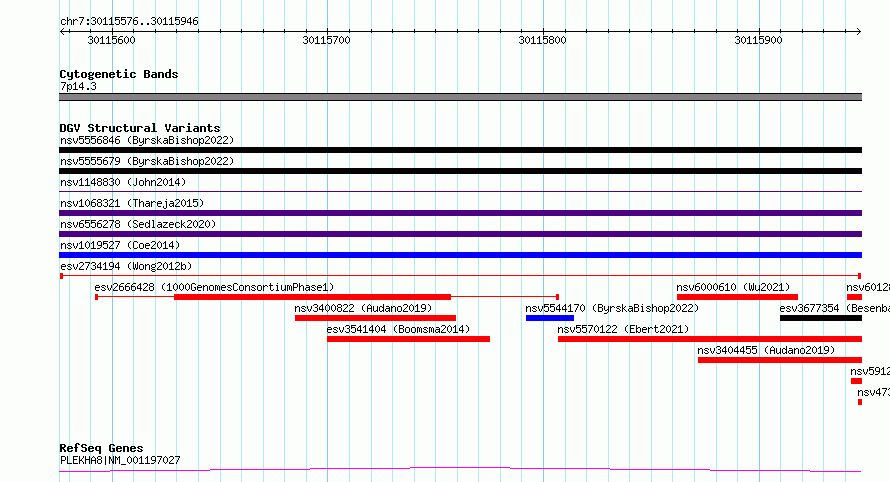Viewport: 890px width, 482px height.
Task: Click the magenta PLEKHA8 gene track line
Action: point(460,470)
